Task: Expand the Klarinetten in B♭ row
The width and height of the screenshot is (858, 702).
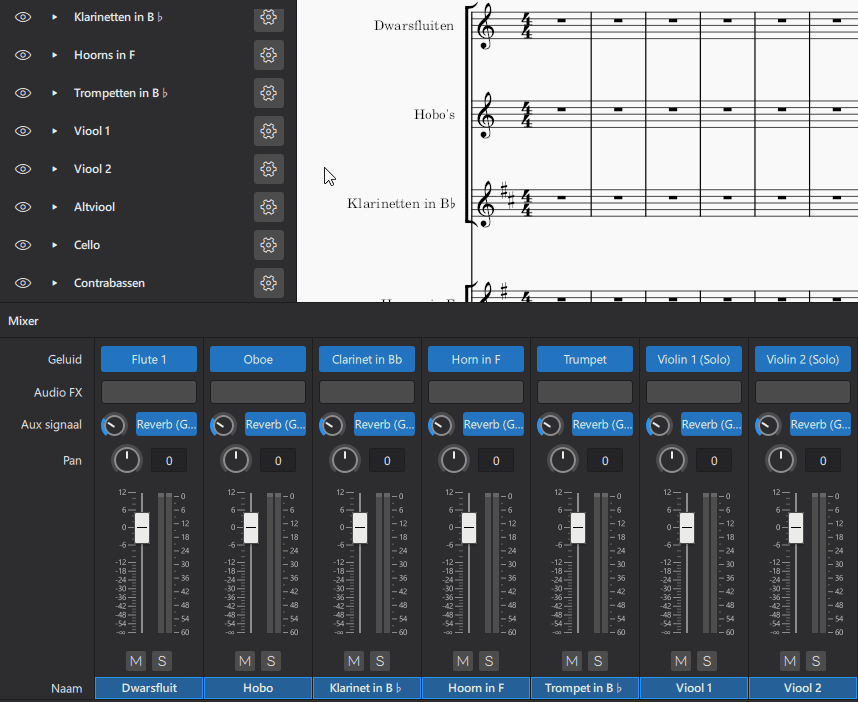Action: pyautogui.click(x=54, y=17)
